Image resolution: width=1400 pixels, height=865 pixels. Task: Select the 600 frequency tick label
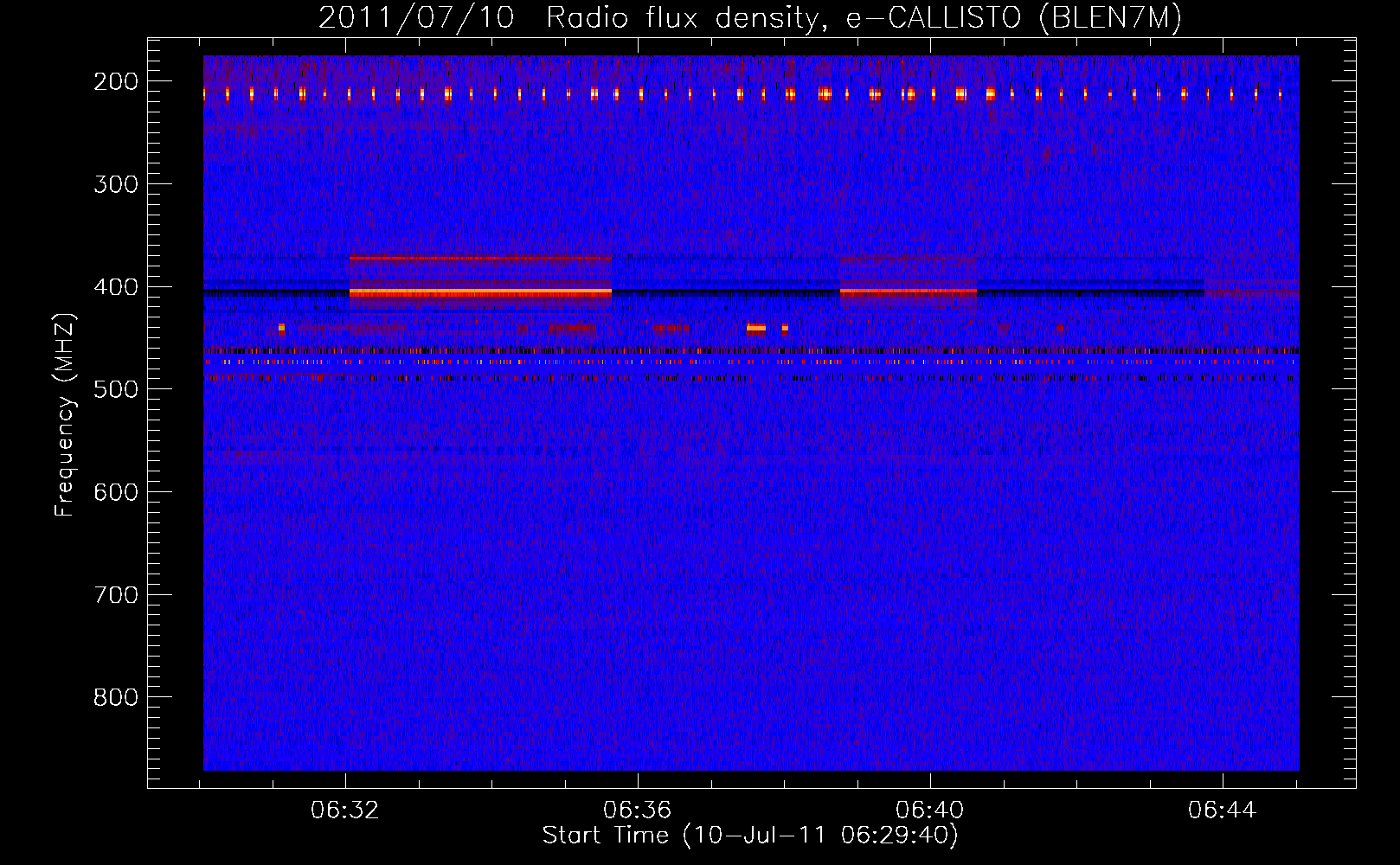(x=116, y=492)
